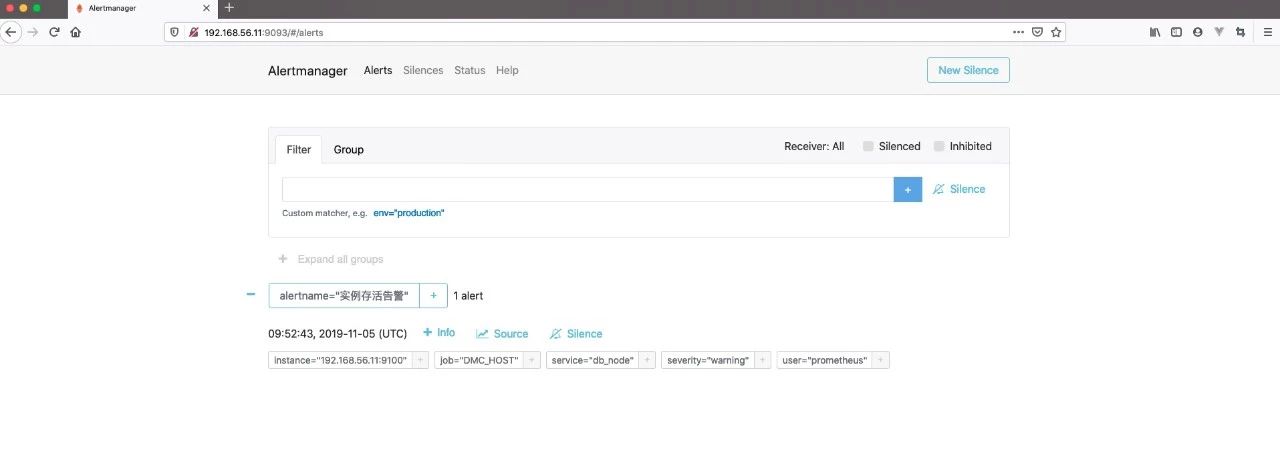Open the Silences navigation item

tap(423, 71)
